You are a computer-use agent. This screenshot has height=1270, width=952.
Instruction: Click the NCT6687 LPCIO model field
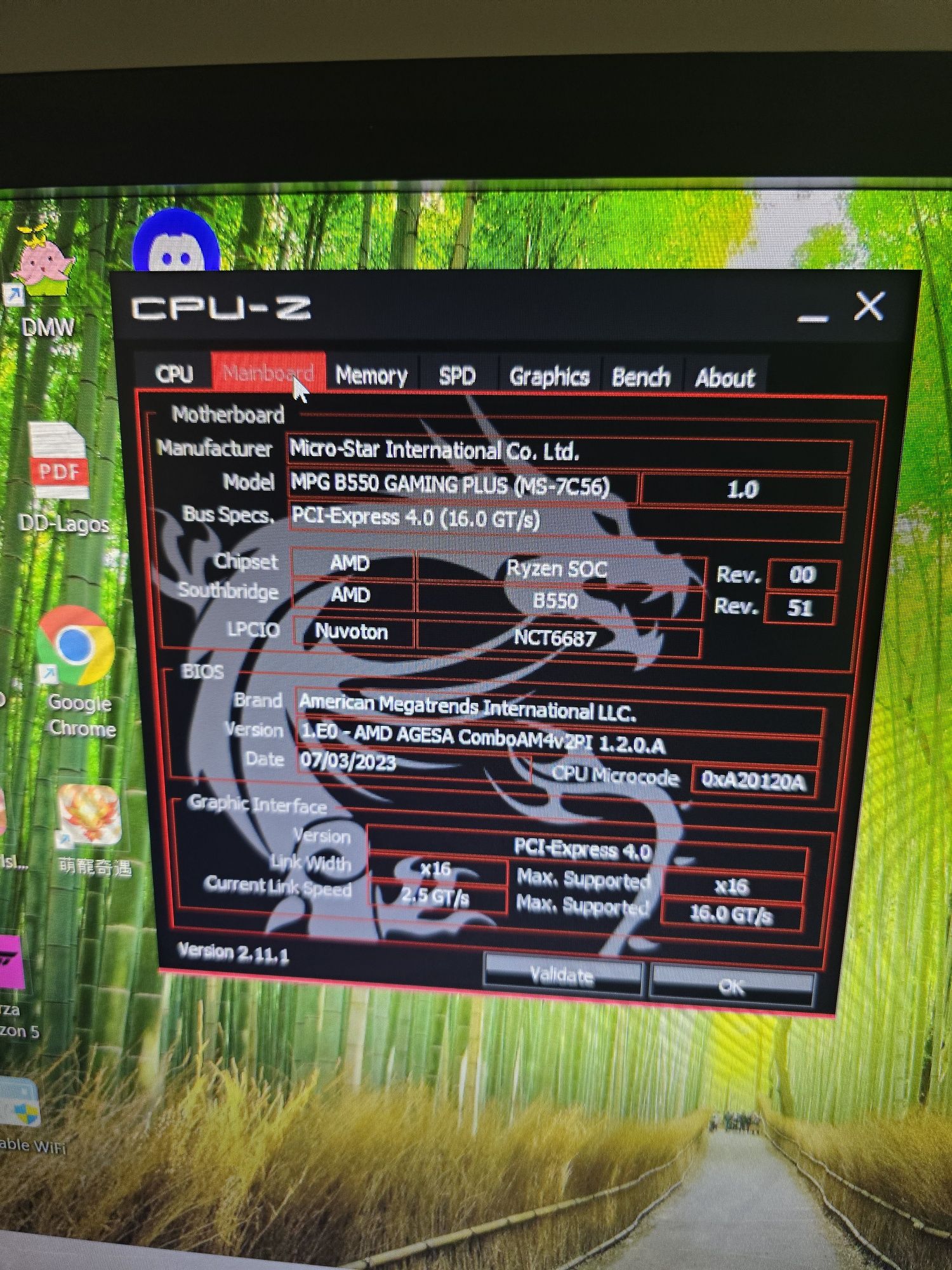pyautogui.click(x=559, y=639)
